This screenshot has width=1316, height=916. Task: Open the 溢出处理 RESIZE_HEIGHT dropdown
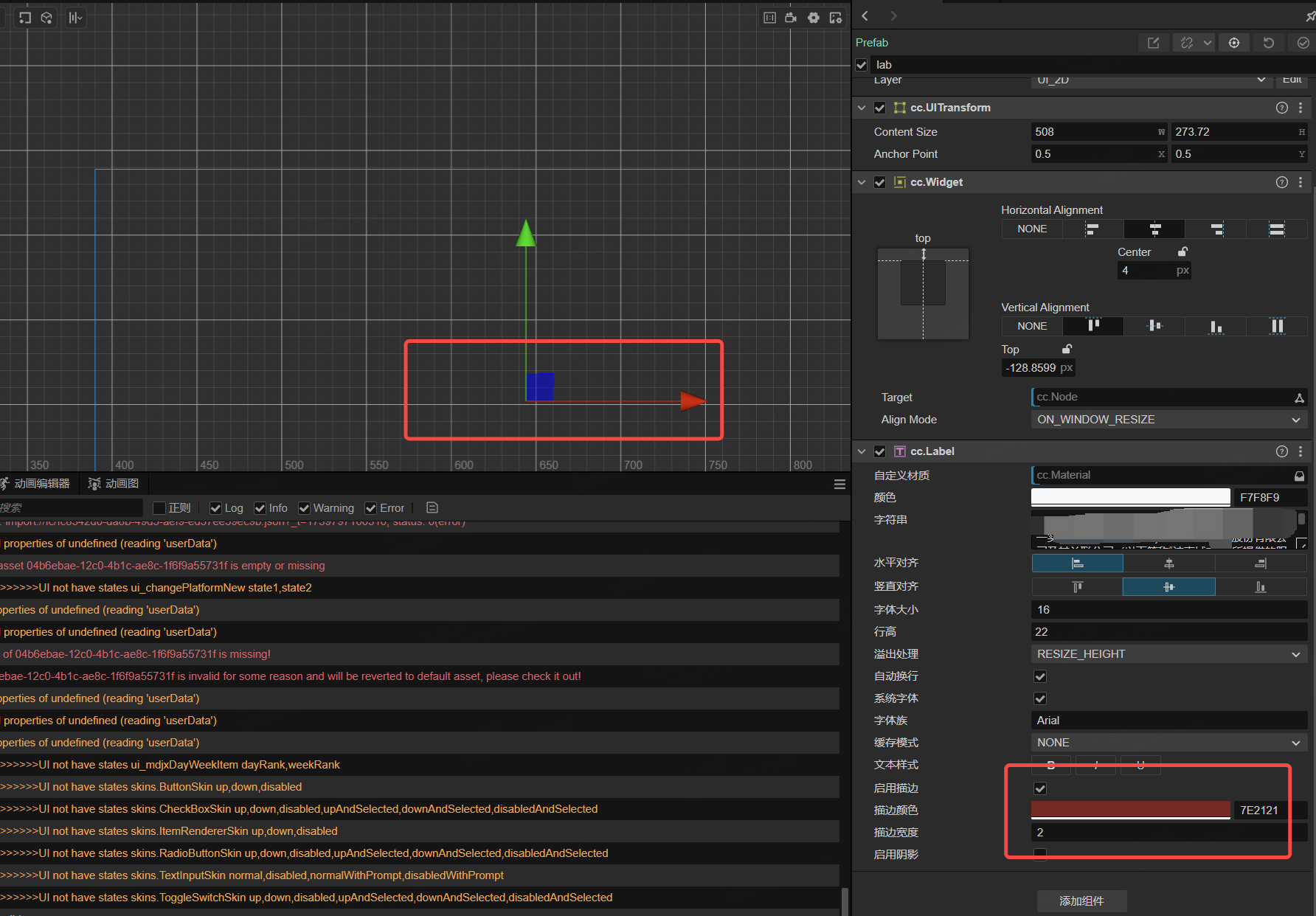(1168, 654)
